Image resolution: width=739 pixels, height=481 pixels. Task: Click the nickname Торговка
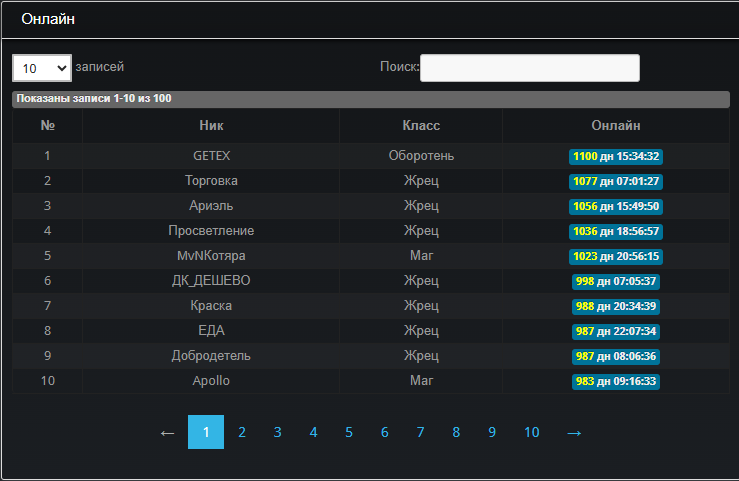(211, 181)
